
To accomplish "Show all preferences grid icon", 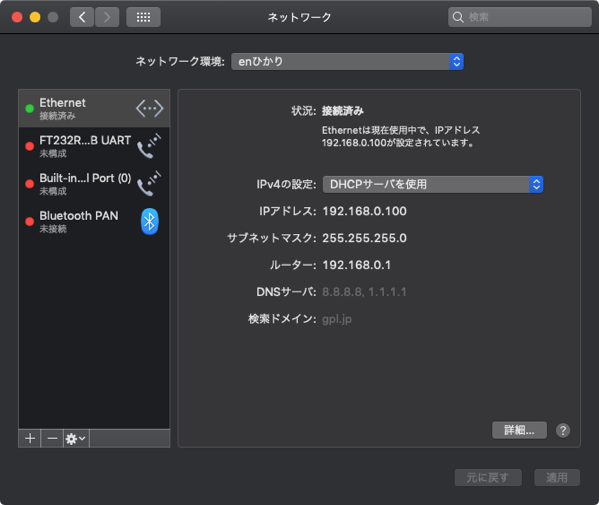I will pos(143,17).
